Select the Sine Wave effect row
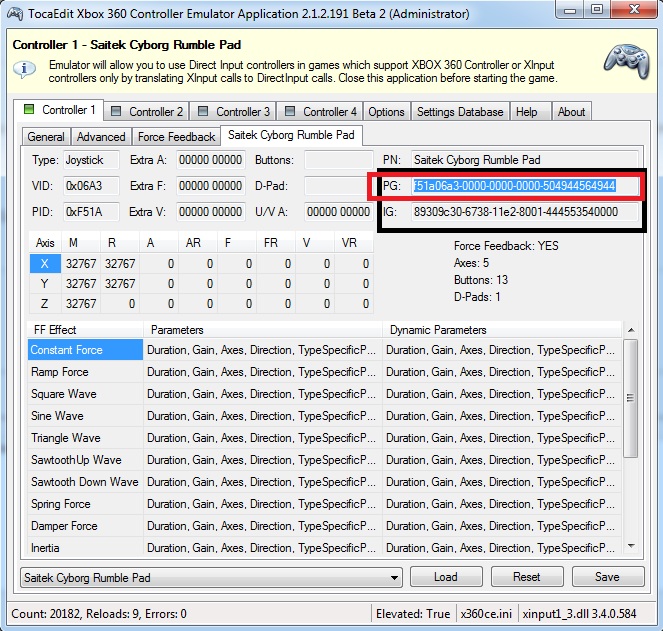Screen dimensions: 663x631 (x=324, y=416)
